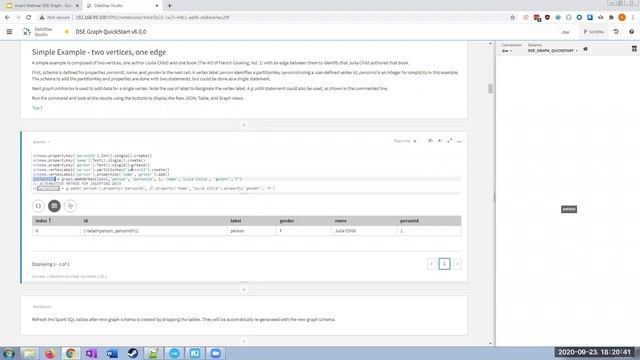Viewport: 640px width, 360px height.
Task: Go to previous results page
Action: 431,264
